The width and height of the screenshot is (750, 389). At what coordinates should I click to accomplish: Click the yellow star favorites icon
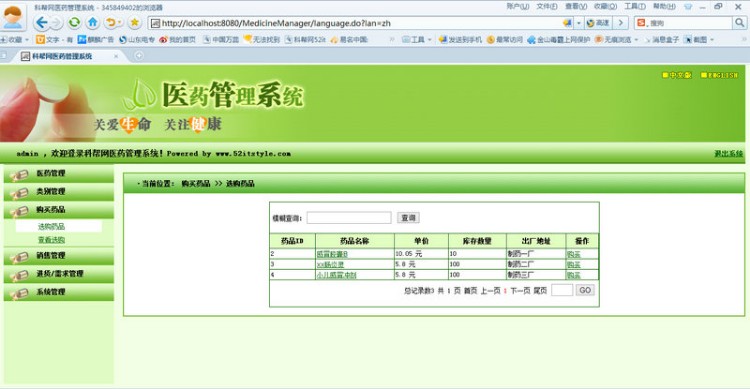(135, 22)
